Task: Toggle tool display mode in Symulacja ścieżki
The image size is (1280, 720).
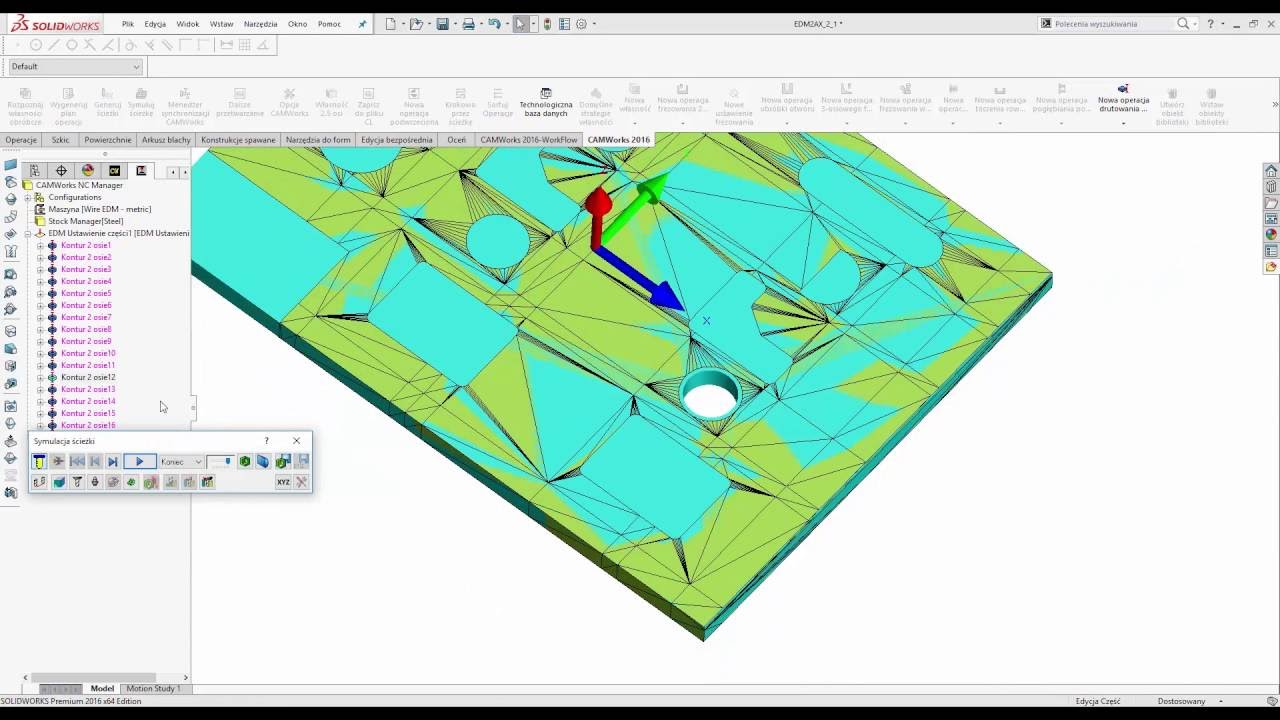Action: click(39, 461)
